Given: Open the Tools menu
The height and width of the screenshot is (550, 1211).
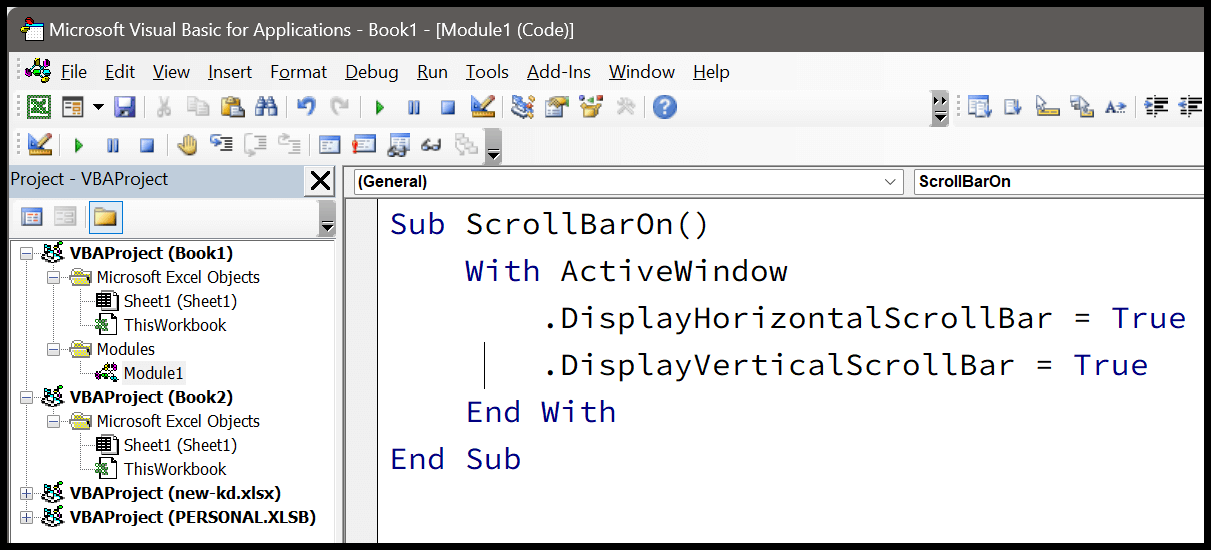Looking at the screenshot, I should [x=487, y=72].
